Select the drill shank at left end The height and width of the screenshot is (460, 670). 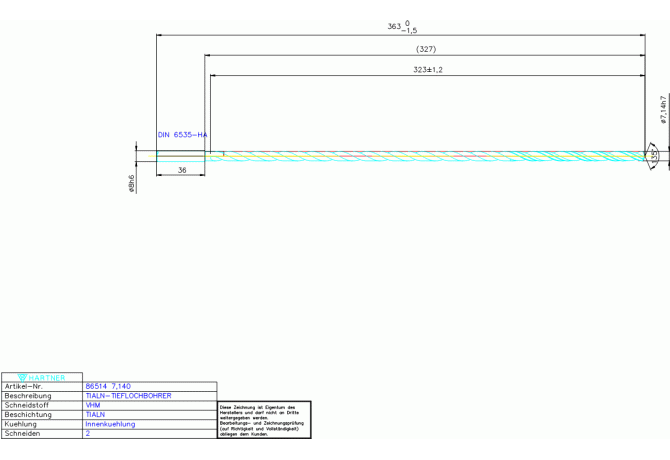click(x=181, y=155)
